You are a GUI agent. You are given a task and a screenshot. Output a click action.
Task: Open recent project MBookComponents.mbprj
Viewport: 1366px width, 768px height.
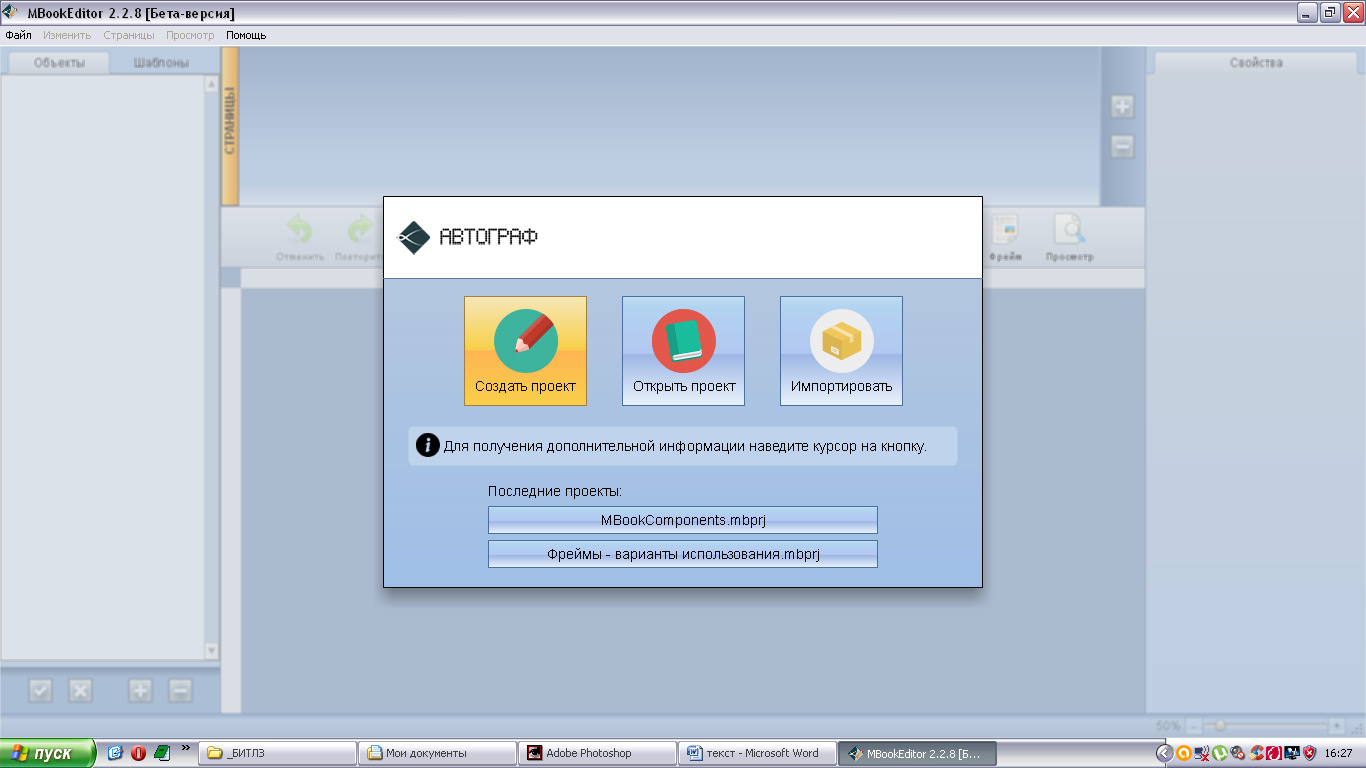point(683,520)
